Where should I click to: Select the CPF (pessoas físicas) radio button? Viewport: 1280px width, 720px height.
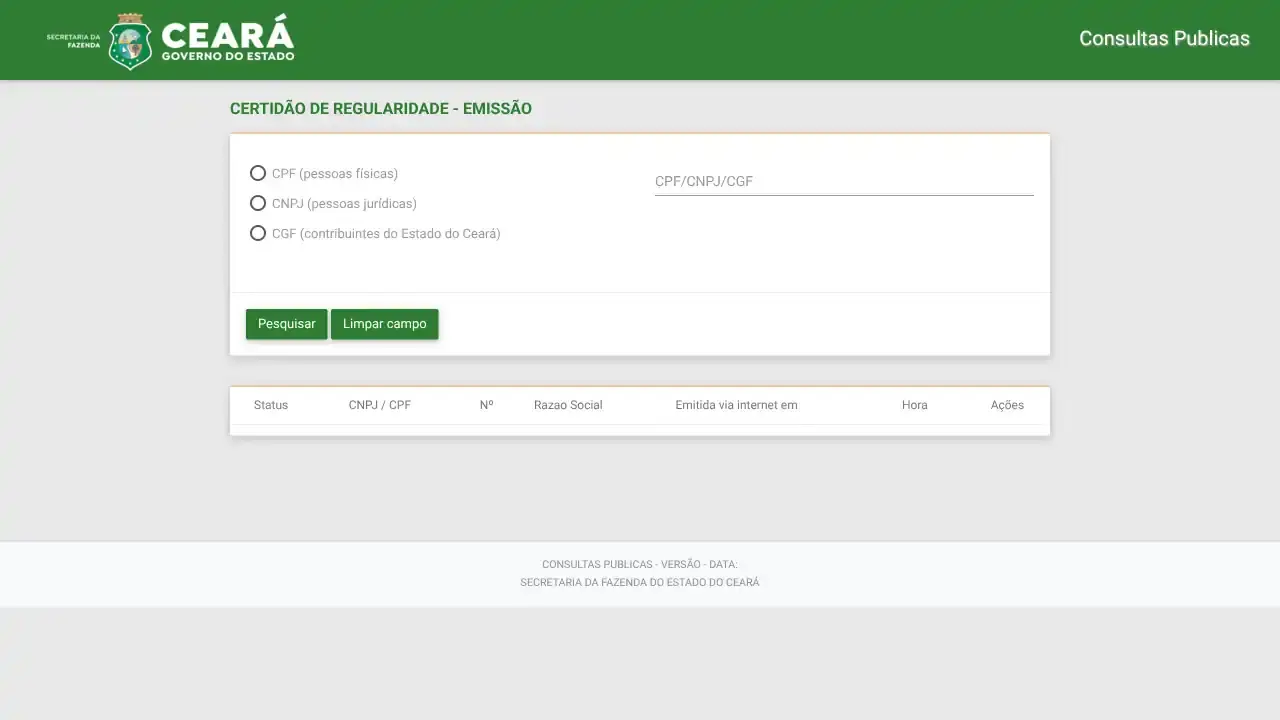258,173
